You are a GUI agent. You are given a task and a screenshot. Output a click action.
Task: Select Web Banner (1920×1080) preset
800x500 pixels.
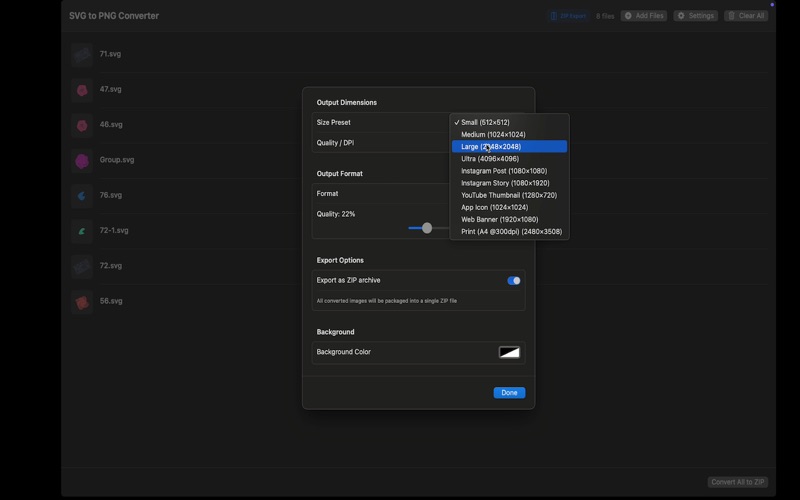click(x=509, y=219)
